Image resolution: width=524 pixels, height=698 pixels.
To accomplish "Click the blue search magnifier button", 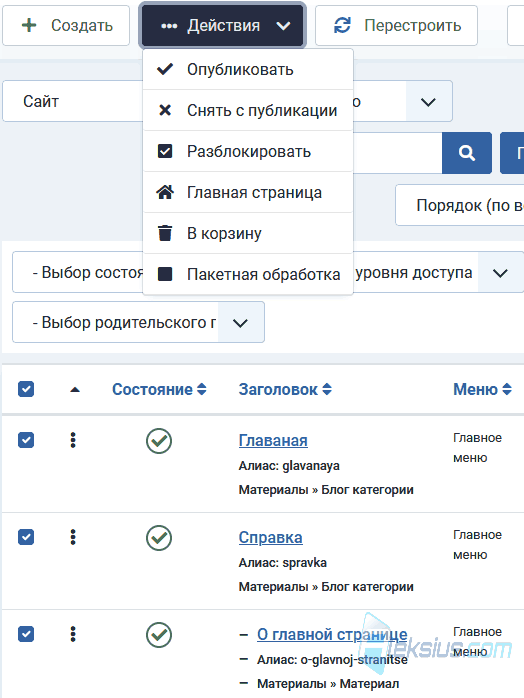I will (467, 153).
